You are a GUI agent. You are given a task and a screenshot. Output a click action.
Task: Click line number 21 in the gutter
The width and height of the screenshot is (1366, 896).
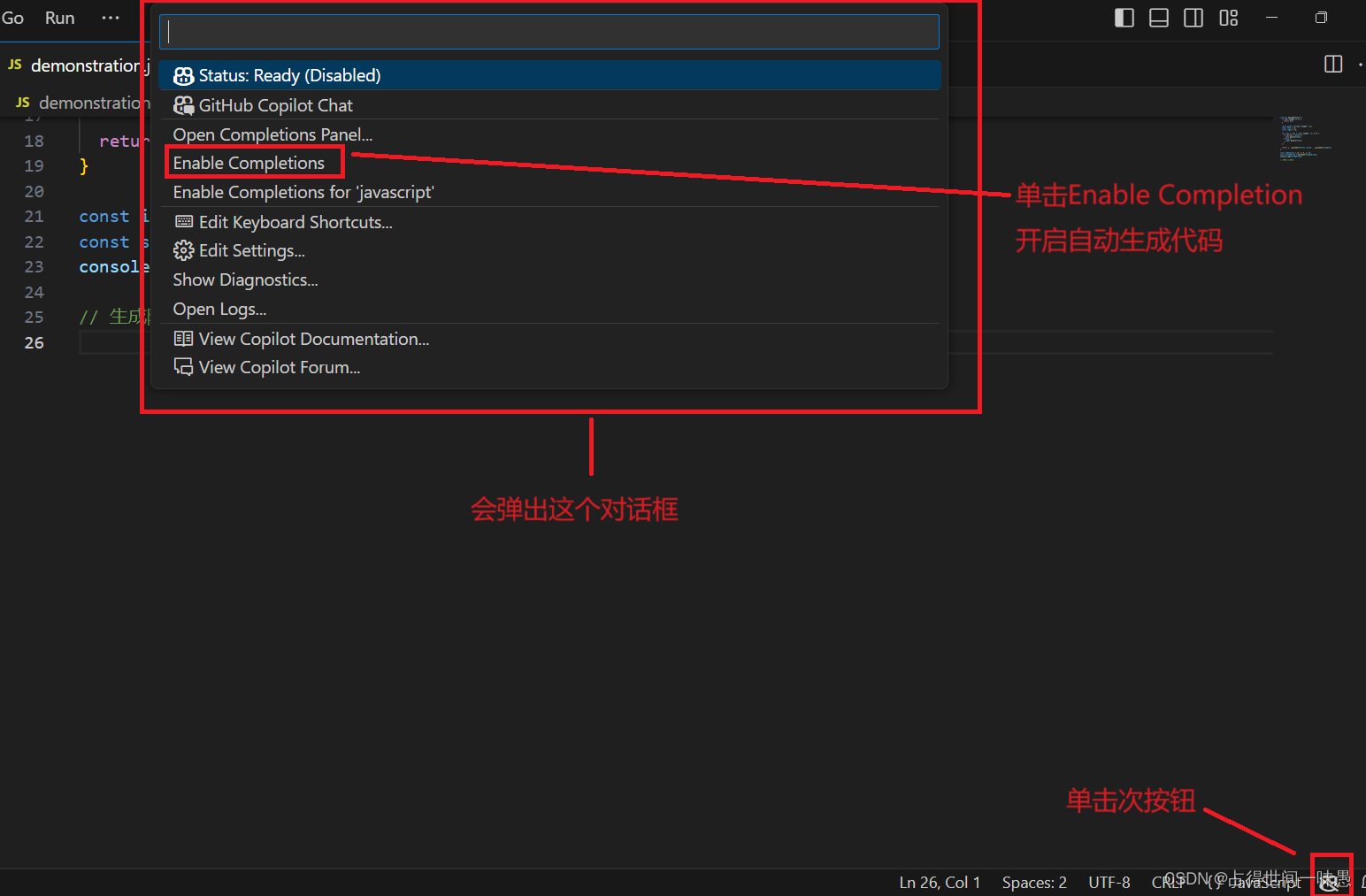click(34, 216)
